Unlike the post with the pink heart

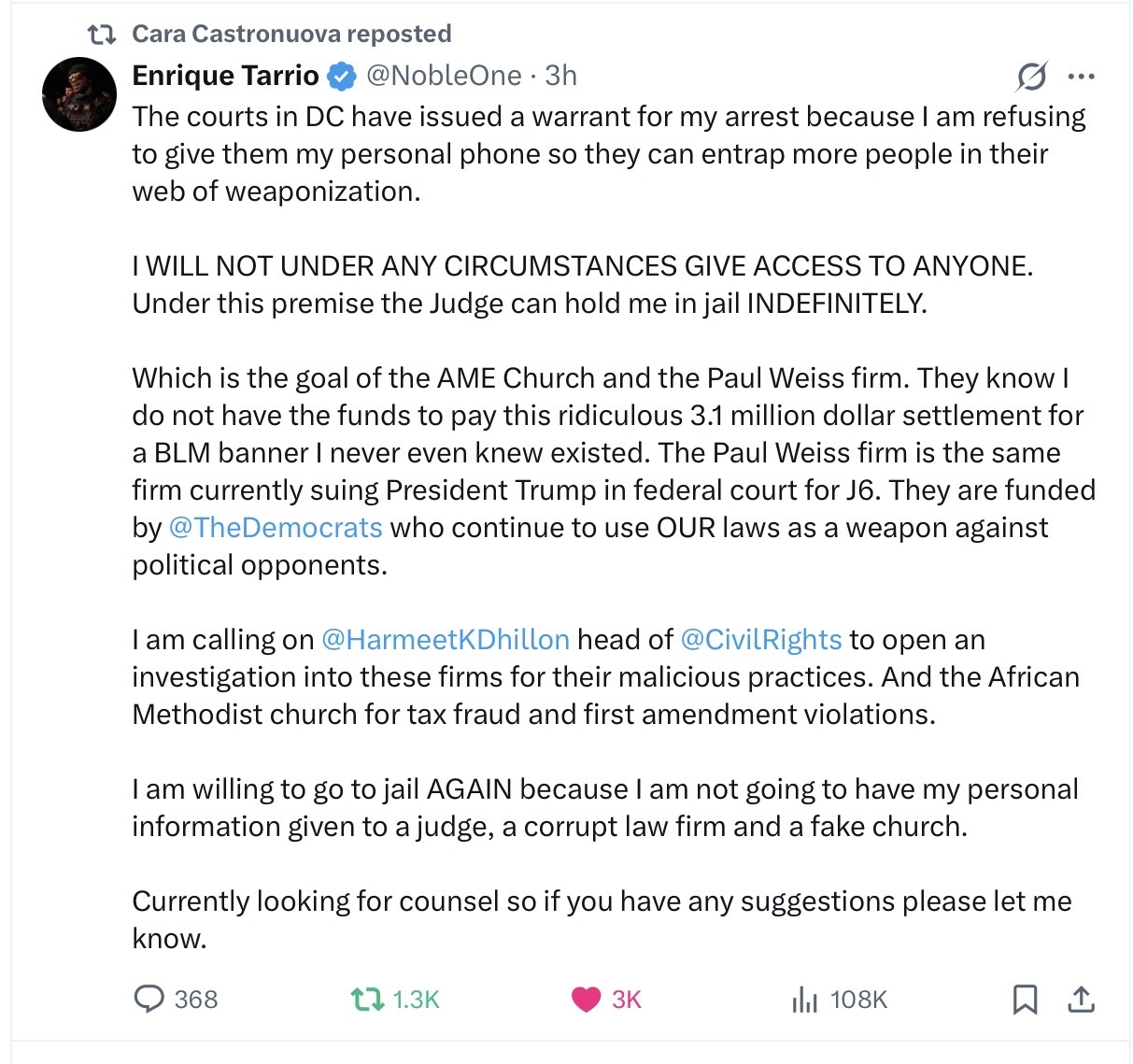point(586,1000)
